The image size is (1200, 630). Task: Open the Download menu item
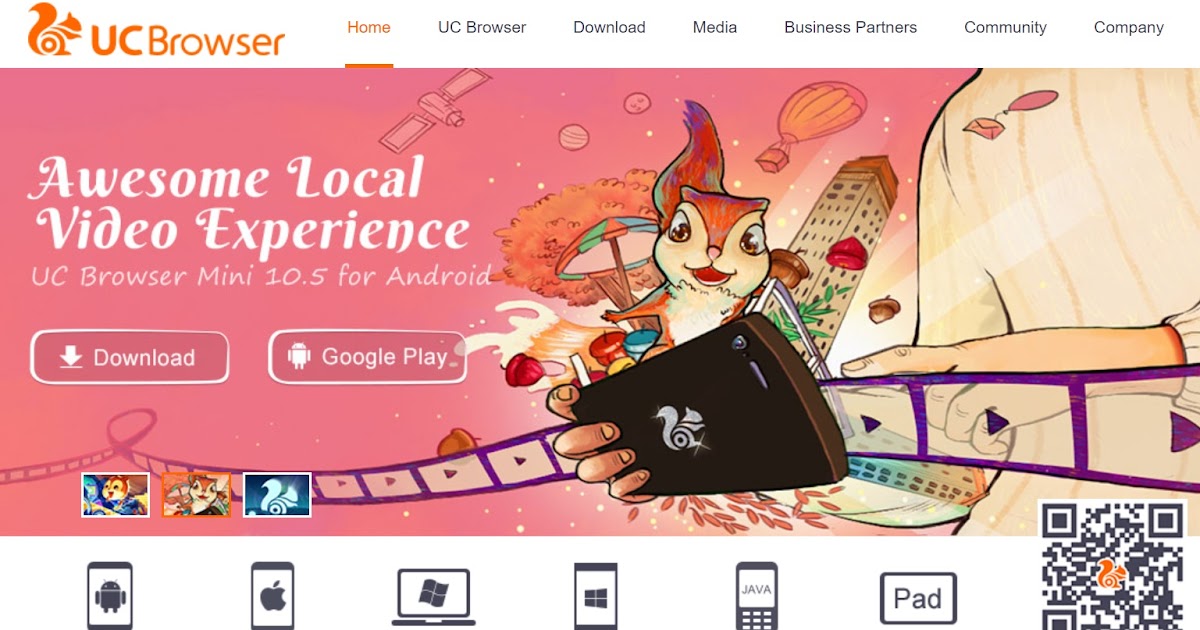point(609,27)
